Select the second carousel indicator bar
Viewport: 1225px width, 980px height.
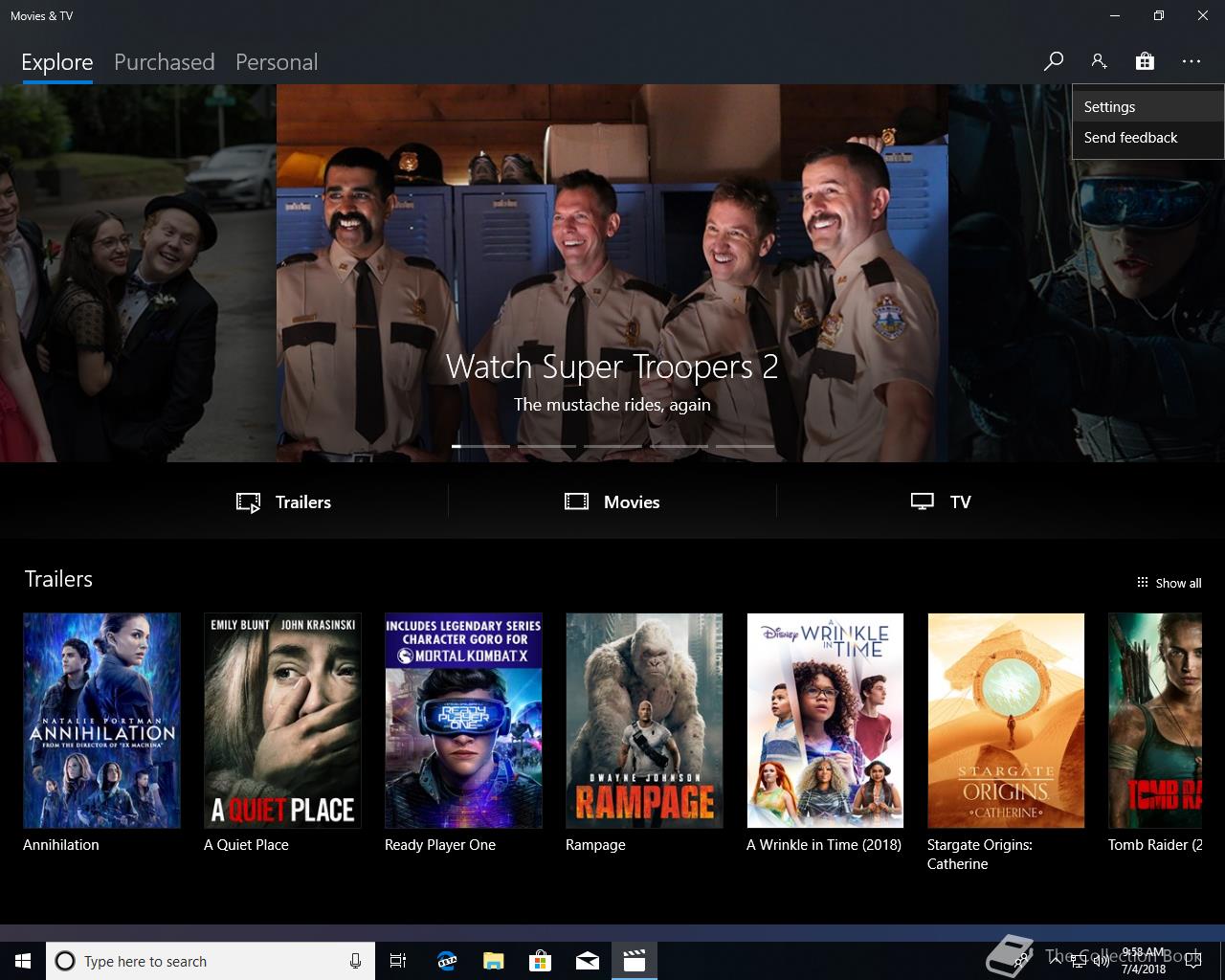(546, 446)
